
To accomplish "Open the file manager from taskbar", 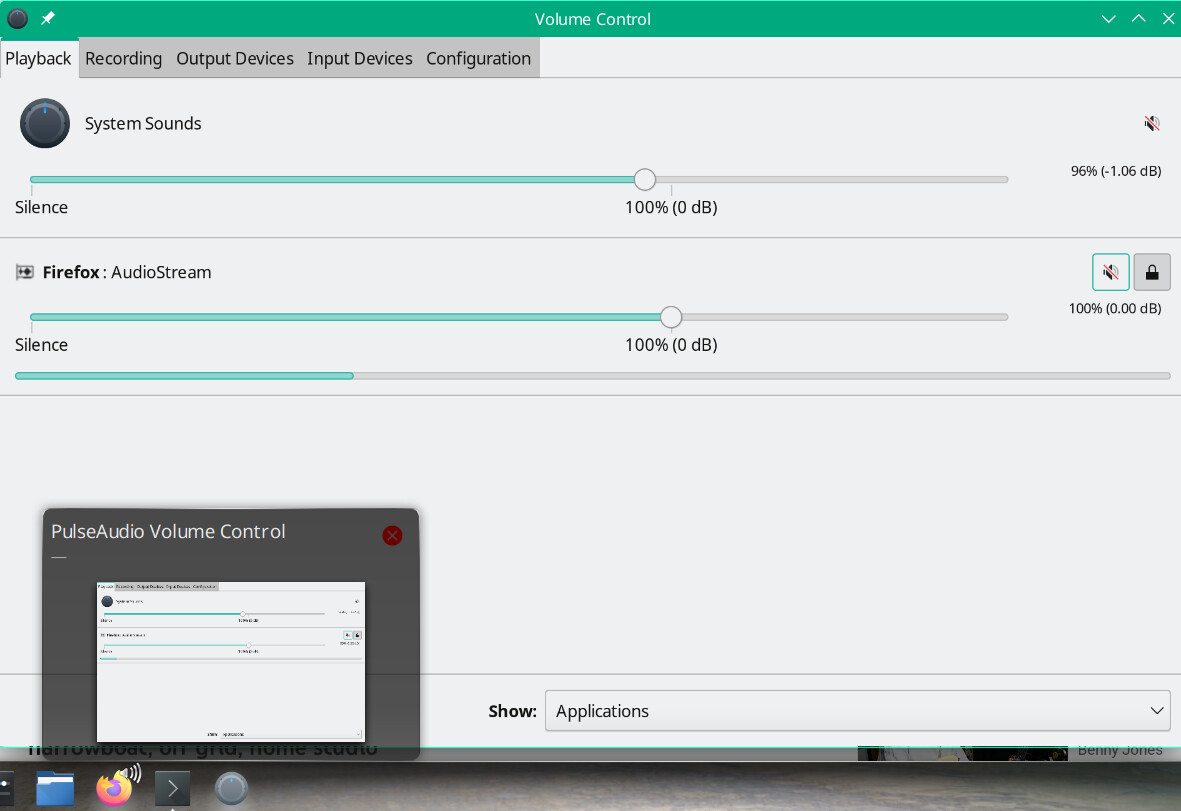I will point(55,789).
